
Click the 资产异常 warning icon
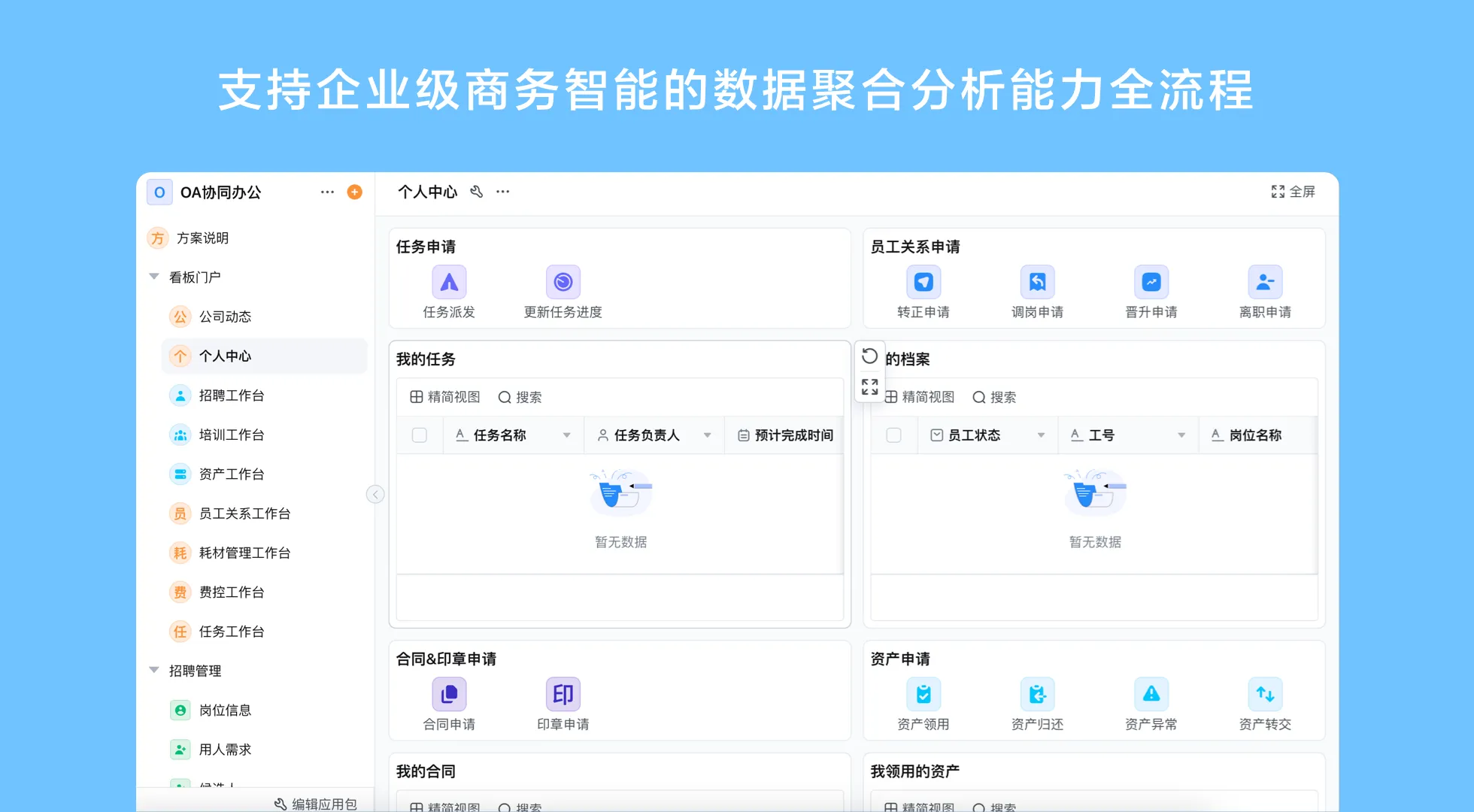click(1151, 694)
